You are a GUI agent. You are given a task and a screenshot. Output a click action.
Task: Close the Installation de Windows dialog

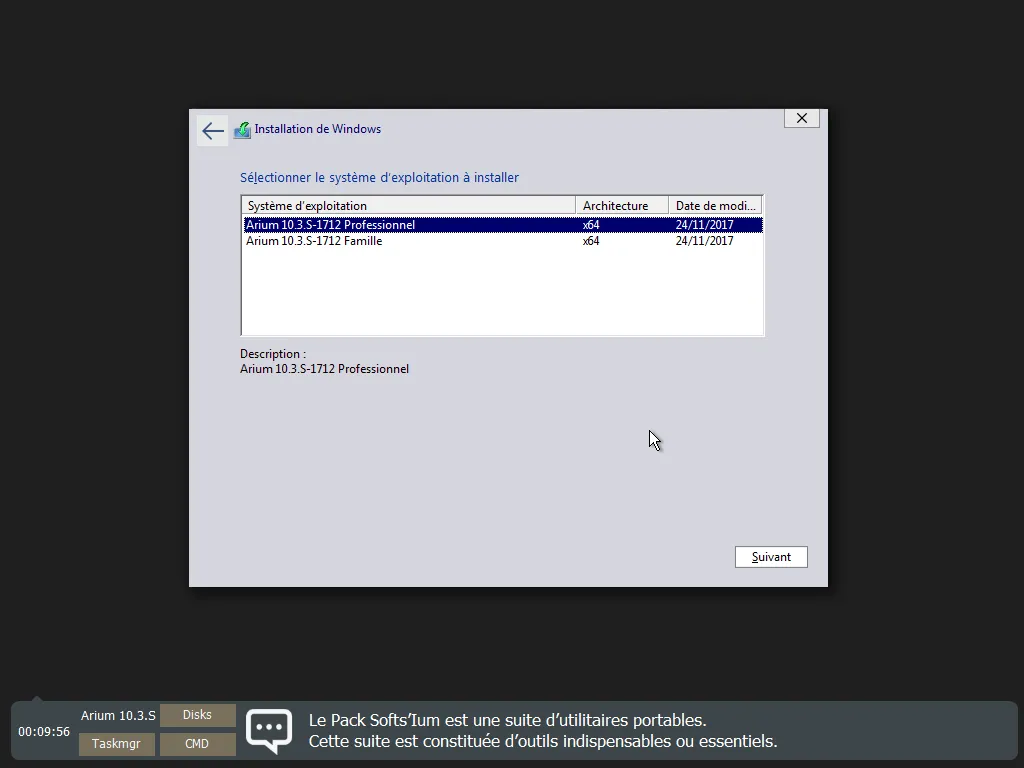[x=801, y=118]
